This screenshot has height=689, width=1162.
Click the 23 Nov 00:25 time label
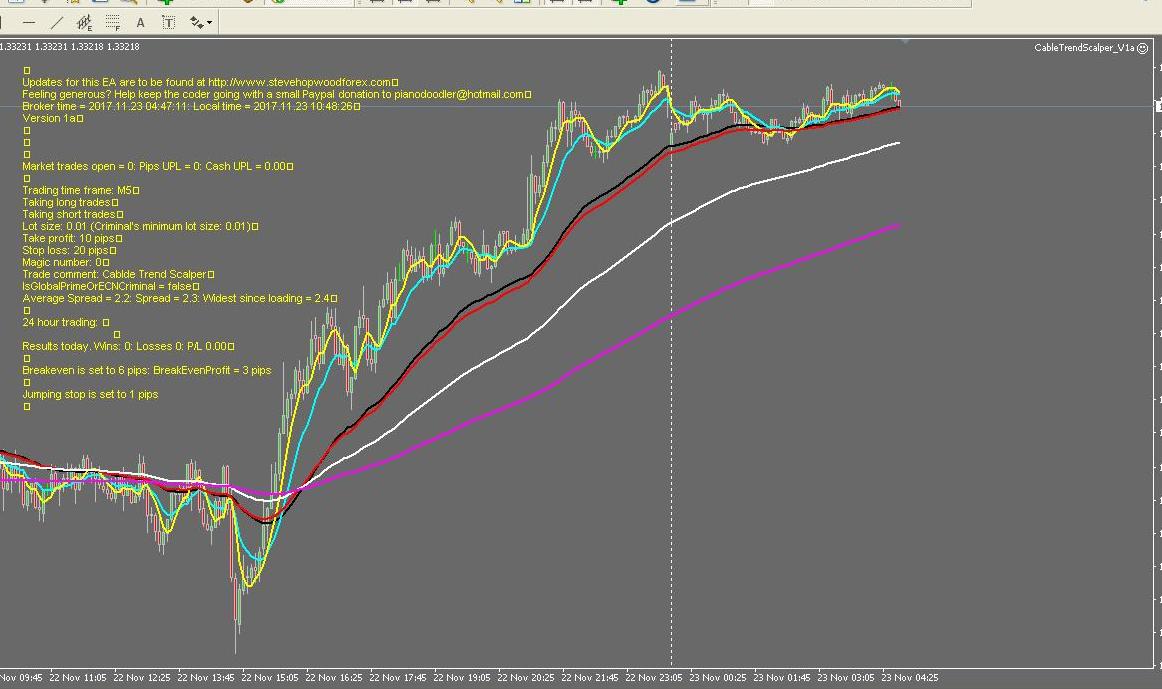click(718, 677)
